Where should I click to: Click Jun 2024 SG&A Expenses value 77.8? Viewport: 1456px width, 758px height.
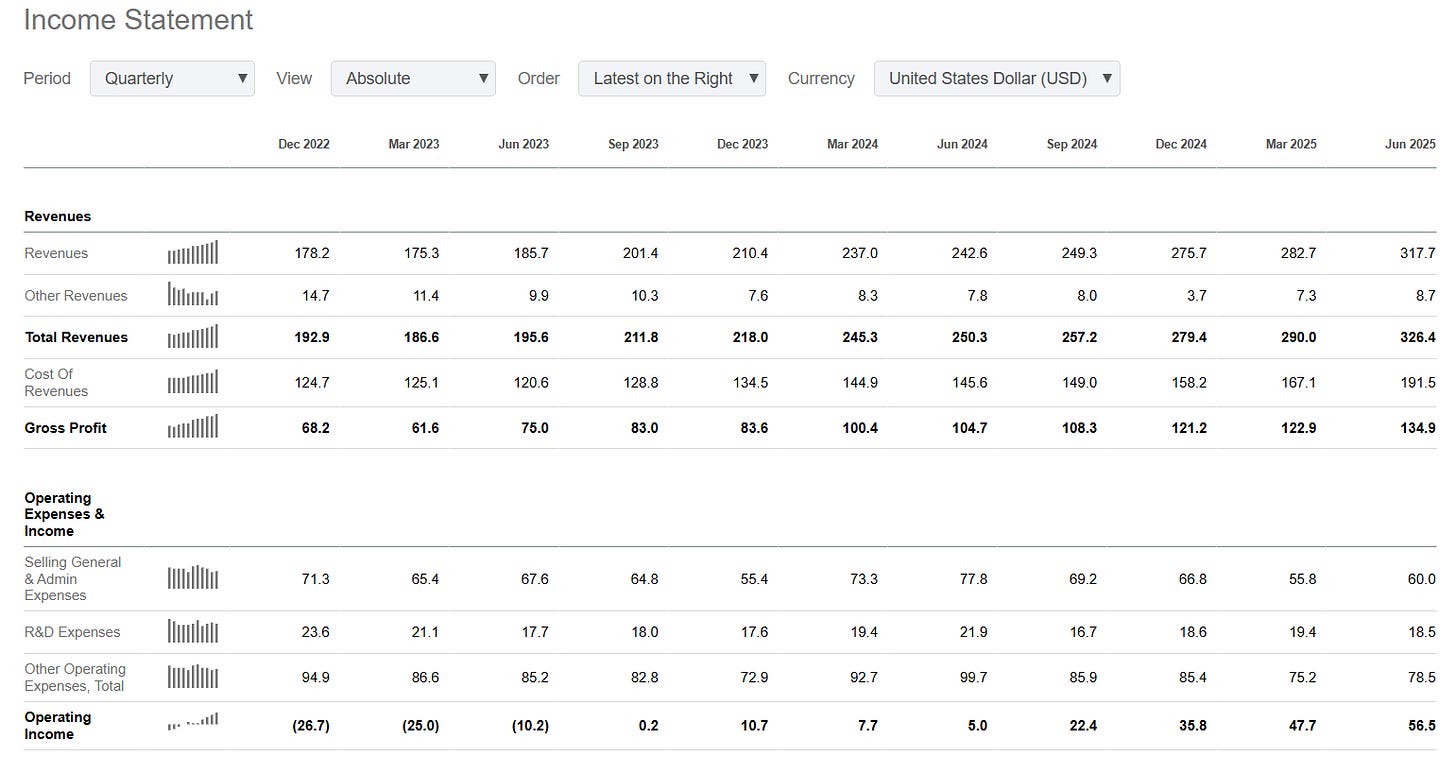[972, 578]
